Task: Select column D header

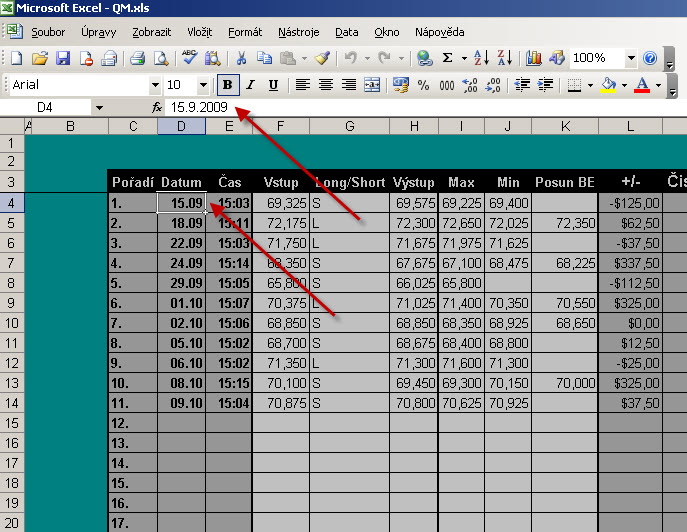Action: point(181,126)
